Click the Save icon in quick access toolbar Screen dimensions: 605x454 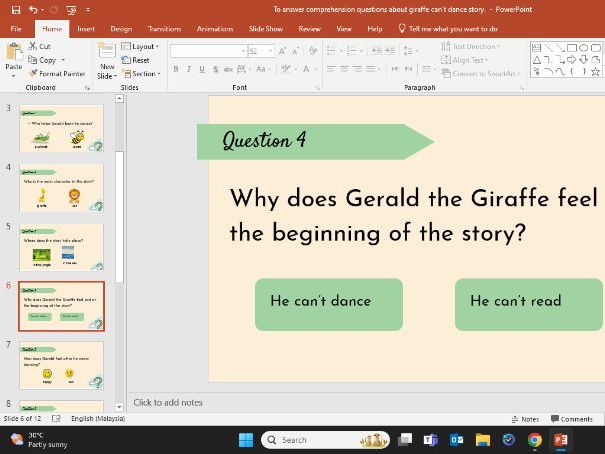click(16, 10)
